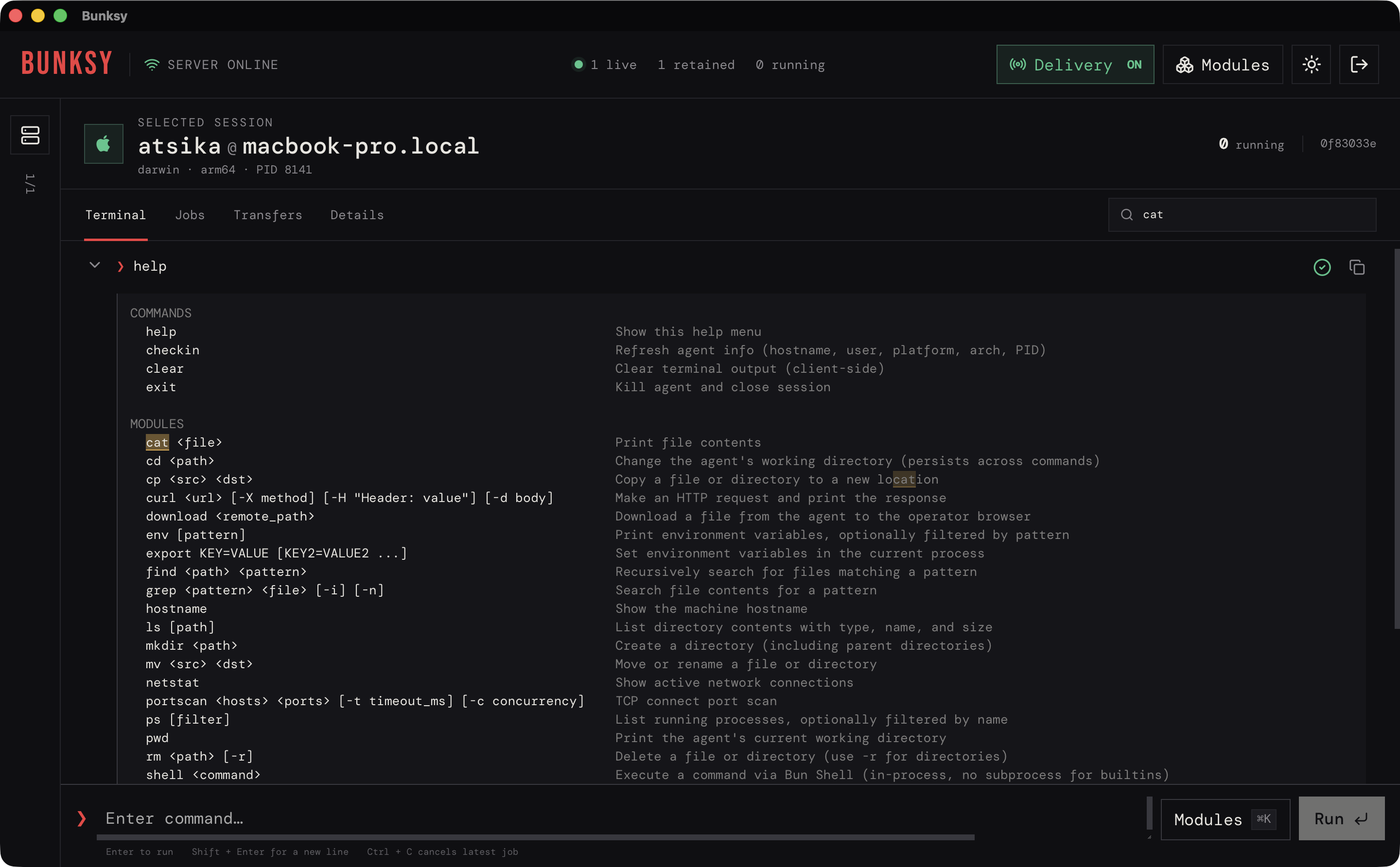Click the rm <path> [-r] line
The width and height of the screenshot is (1400, 867).
point(199,756)
